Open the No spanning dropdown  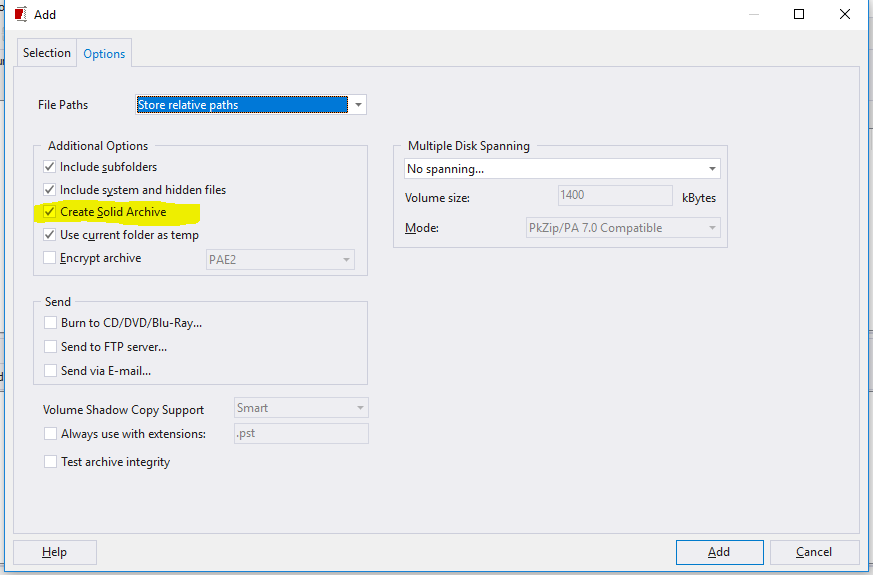[x=562, y=169]
